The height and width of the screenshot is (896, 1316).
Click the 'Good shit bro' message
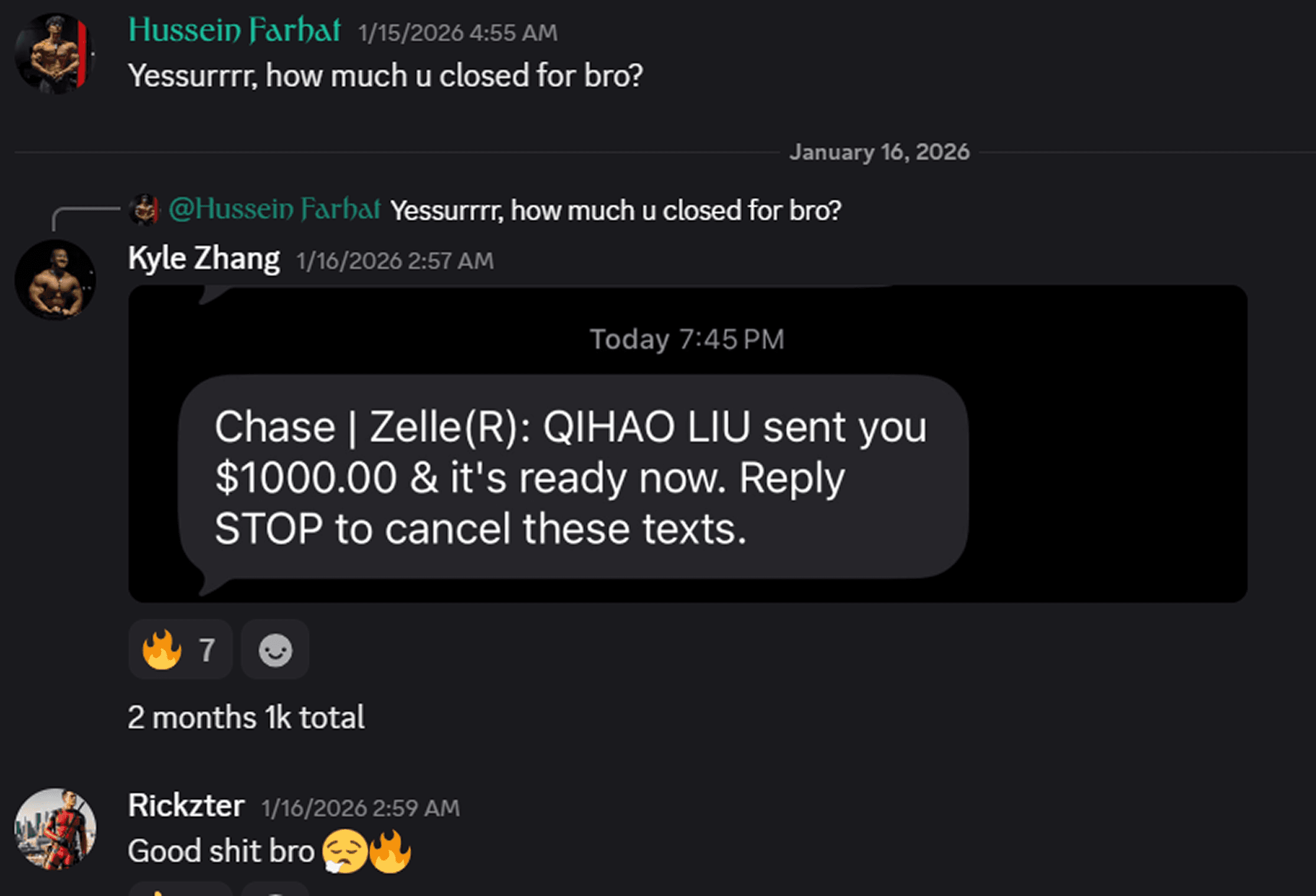(x=221, y=850)
